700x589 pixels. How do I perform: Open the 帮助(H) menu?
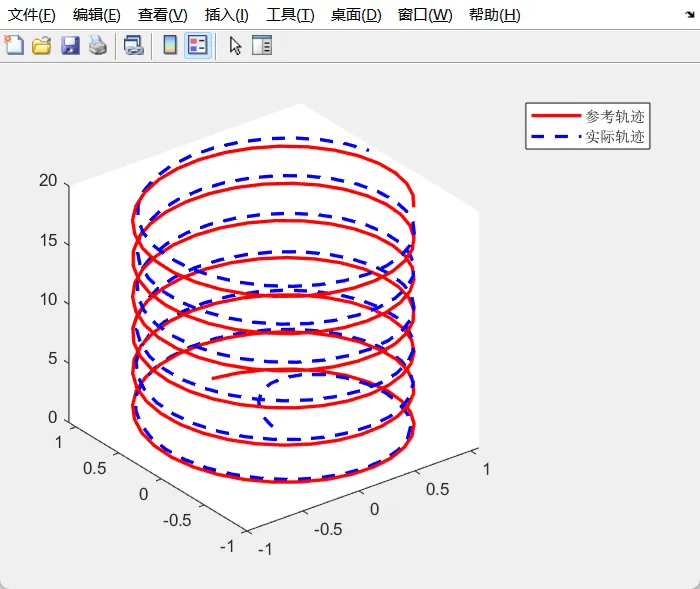494,15
